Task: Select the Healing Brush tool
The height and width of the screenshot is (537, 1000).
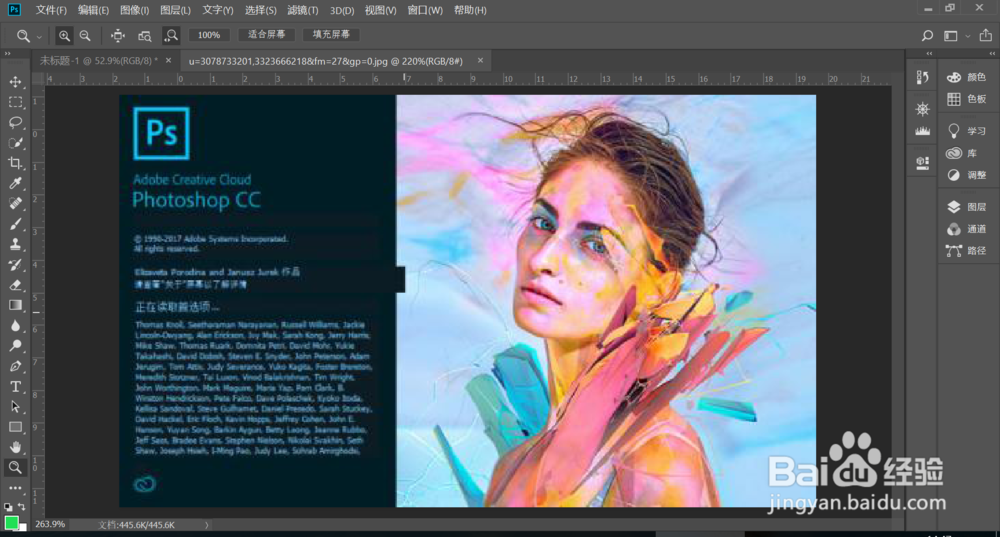Action: point(15,204)
